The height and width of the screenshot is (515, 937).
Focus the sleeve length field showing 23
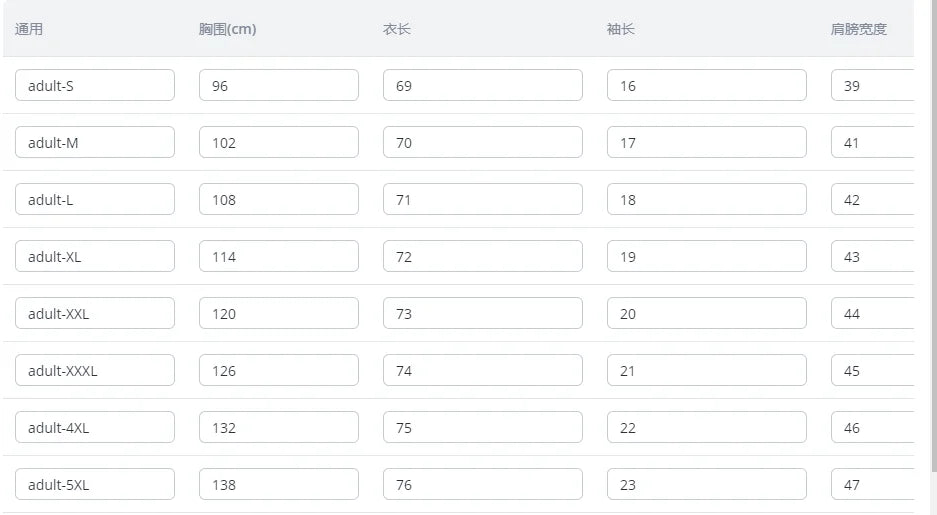coord(706,484)
